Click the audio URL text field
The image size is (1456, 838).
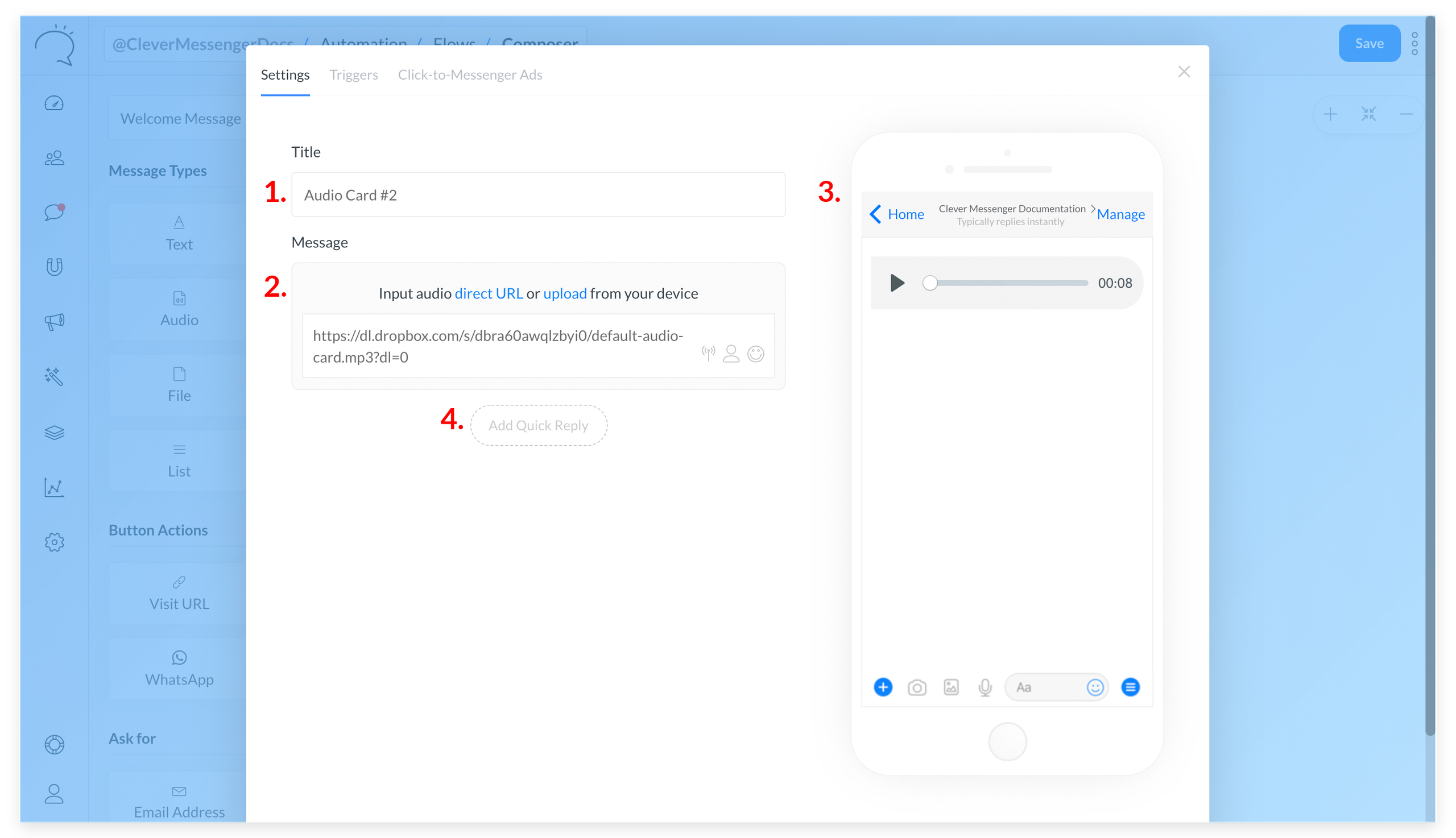(498, 346)
